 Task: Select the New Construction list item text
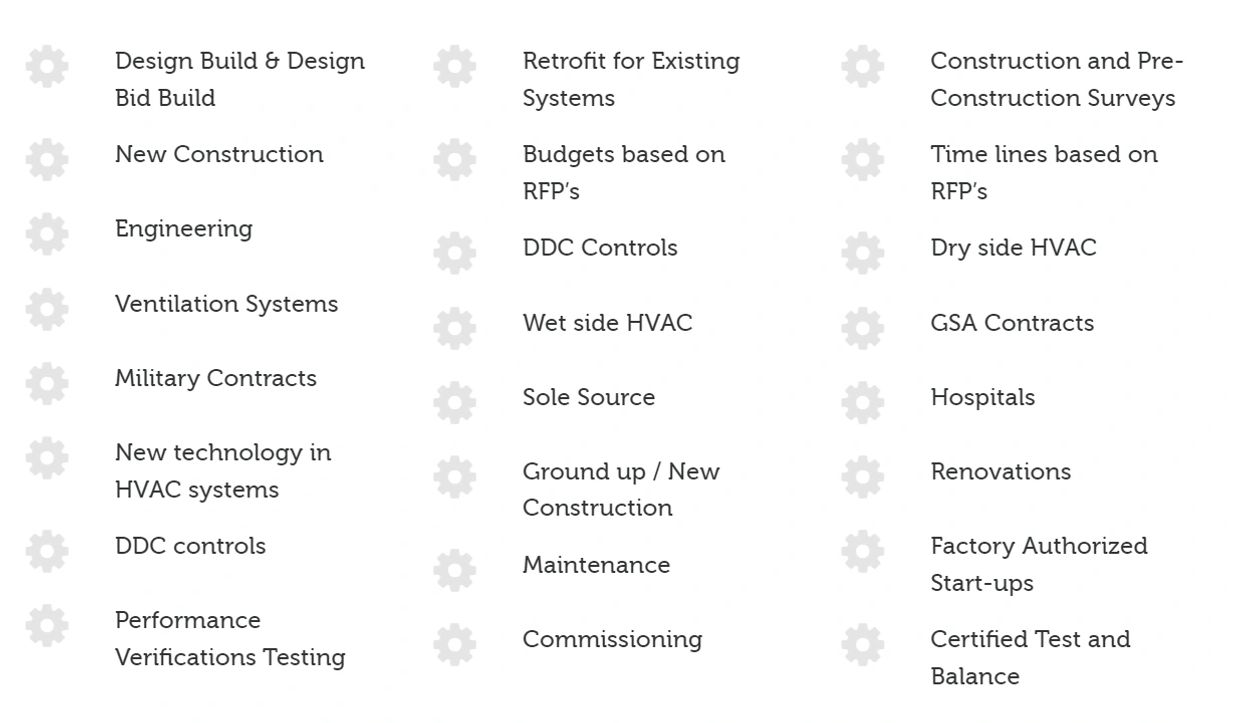219,154
